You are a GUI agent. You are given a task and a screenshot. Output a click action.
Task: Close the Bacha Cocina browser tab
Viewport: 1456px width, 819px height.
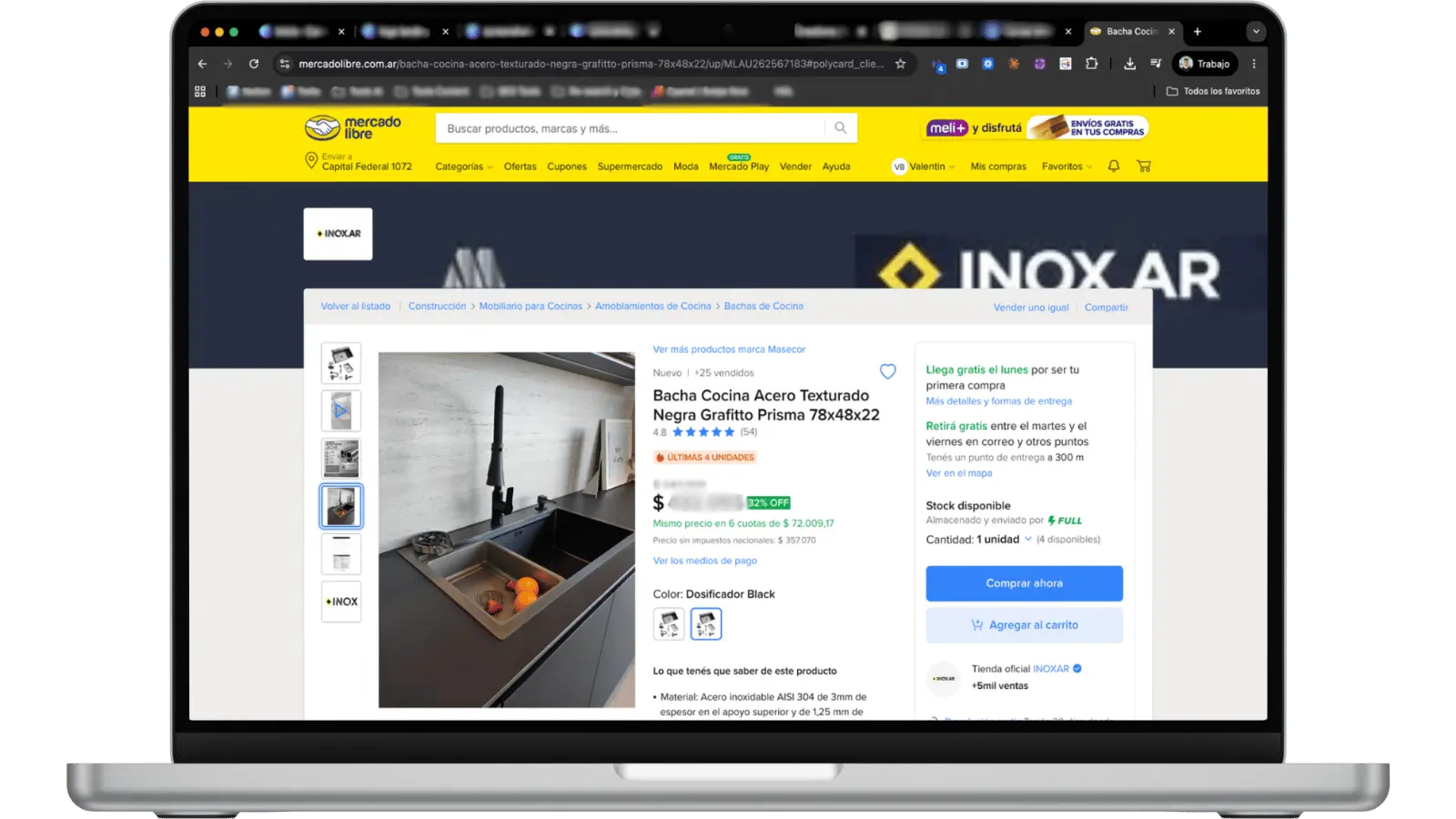point(1171,31)
